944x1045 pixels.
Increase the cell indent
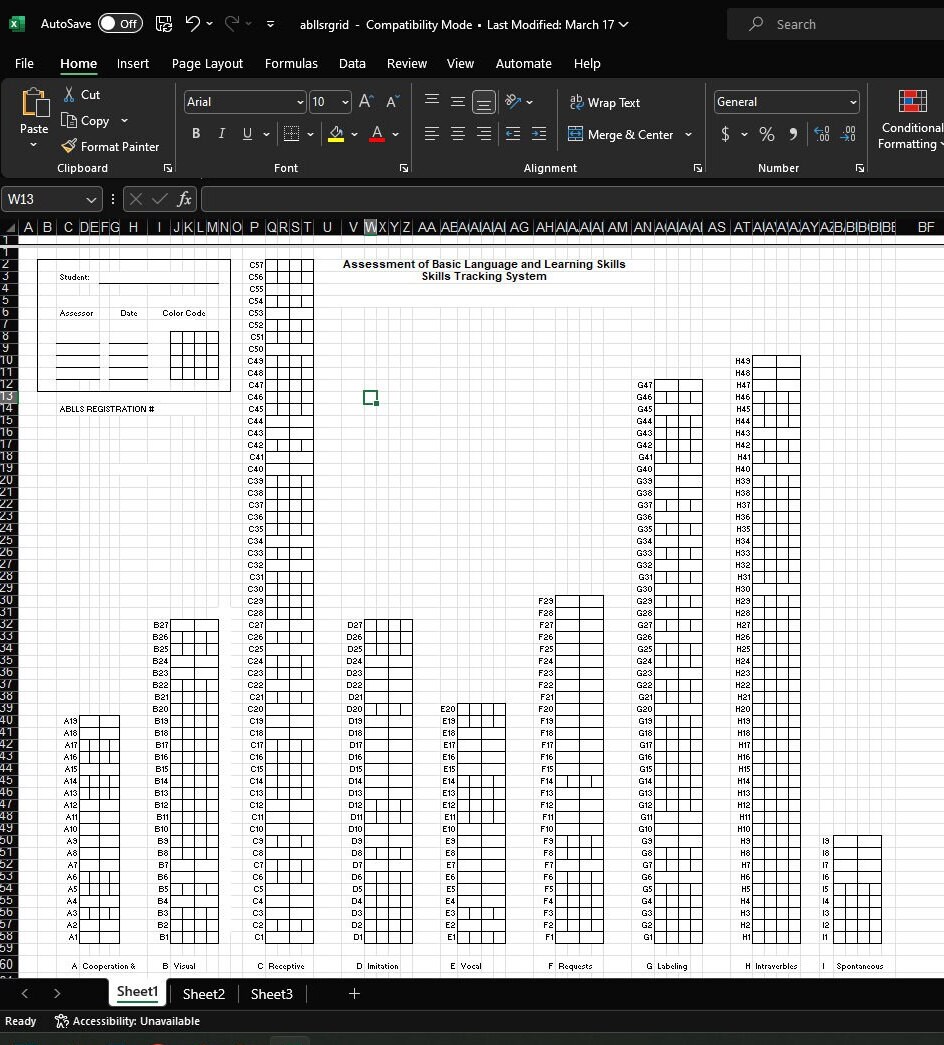click(539, 133)
